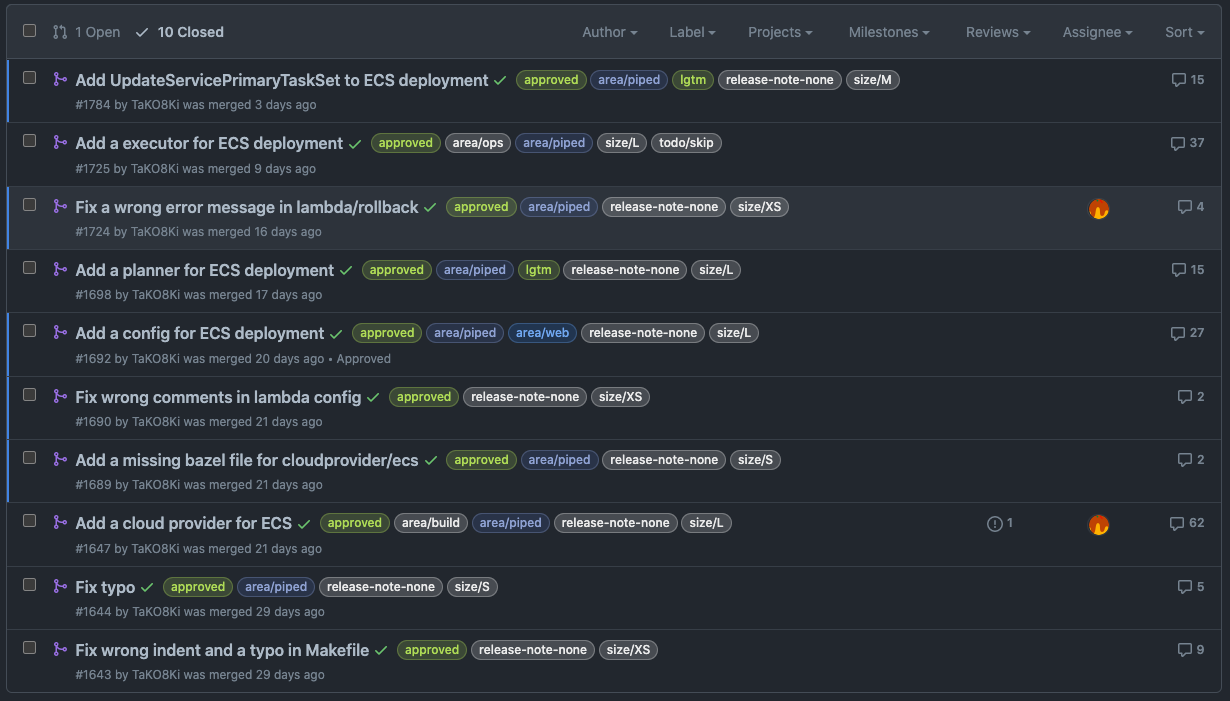Screen dimensions: 1230x701
Task: Select checkbox for 'Add a executor for ECS deployment'
Action: [x=30, y=141]
